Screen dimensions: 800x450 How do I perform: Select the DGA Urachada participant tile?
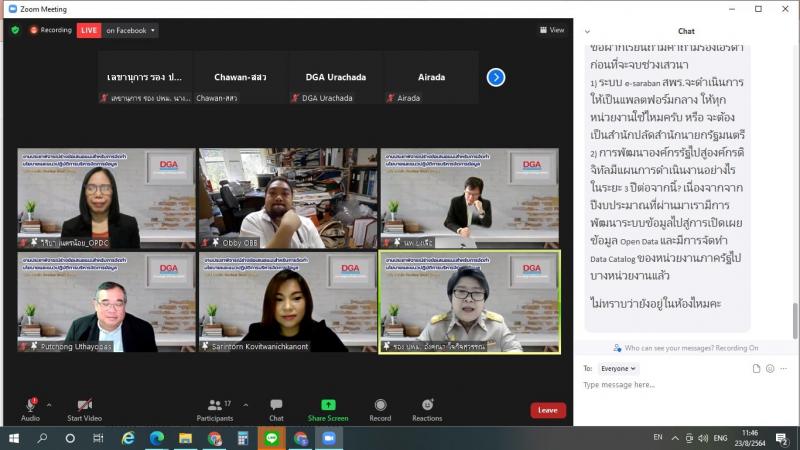pos(336,78)
